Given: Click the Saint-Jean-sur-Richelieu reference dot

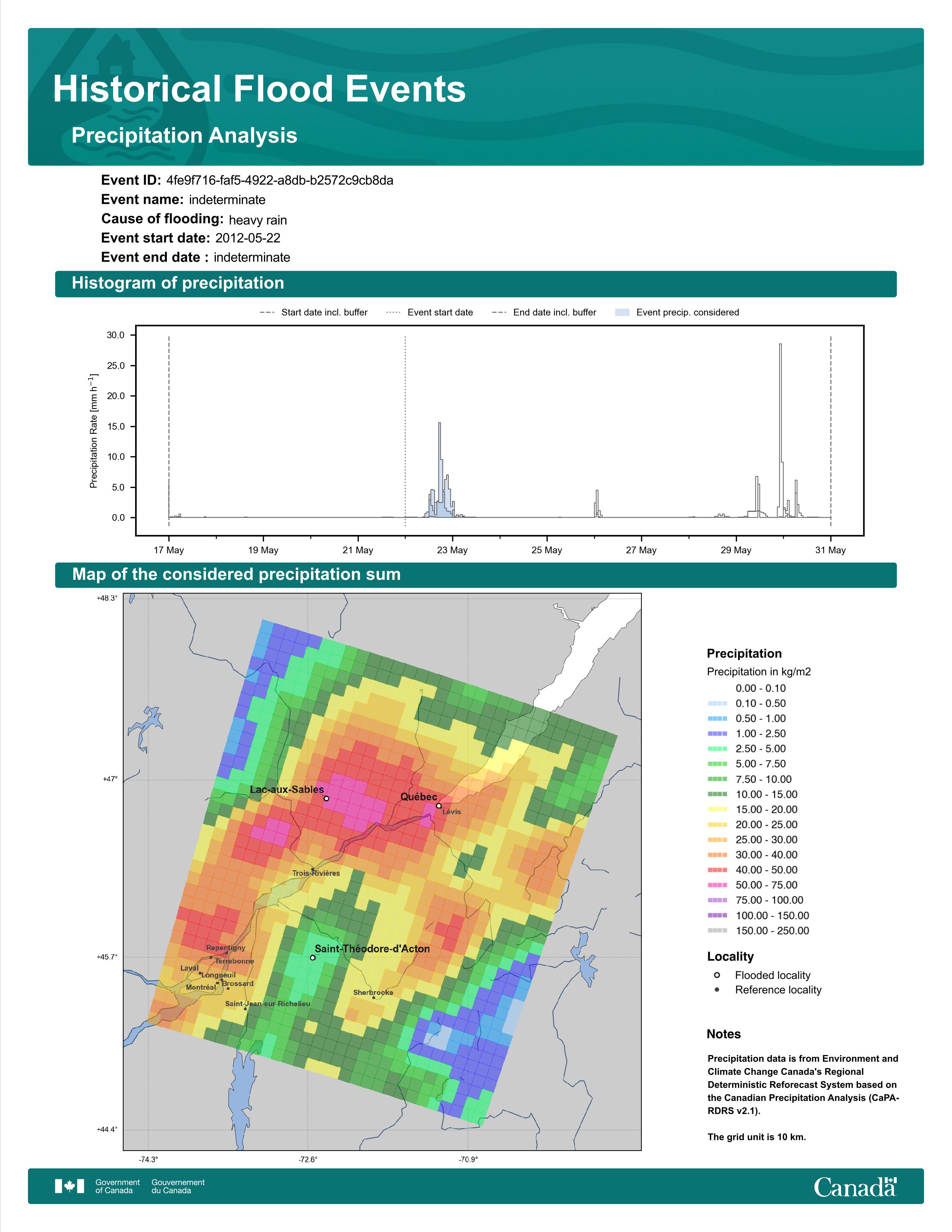Looking at the screenshot, I should [245, 1009].
